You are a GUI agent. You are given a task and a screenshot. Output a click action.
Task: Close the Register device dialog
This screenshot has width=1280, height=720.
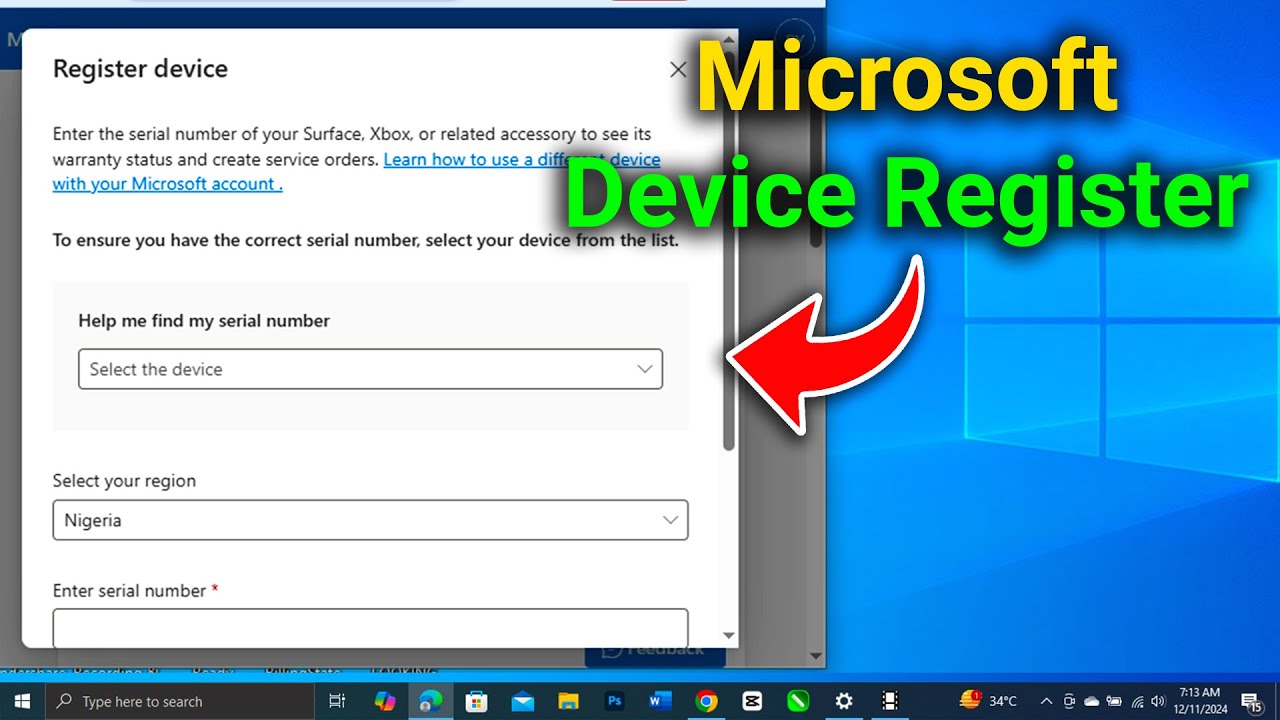pos(678,70)
